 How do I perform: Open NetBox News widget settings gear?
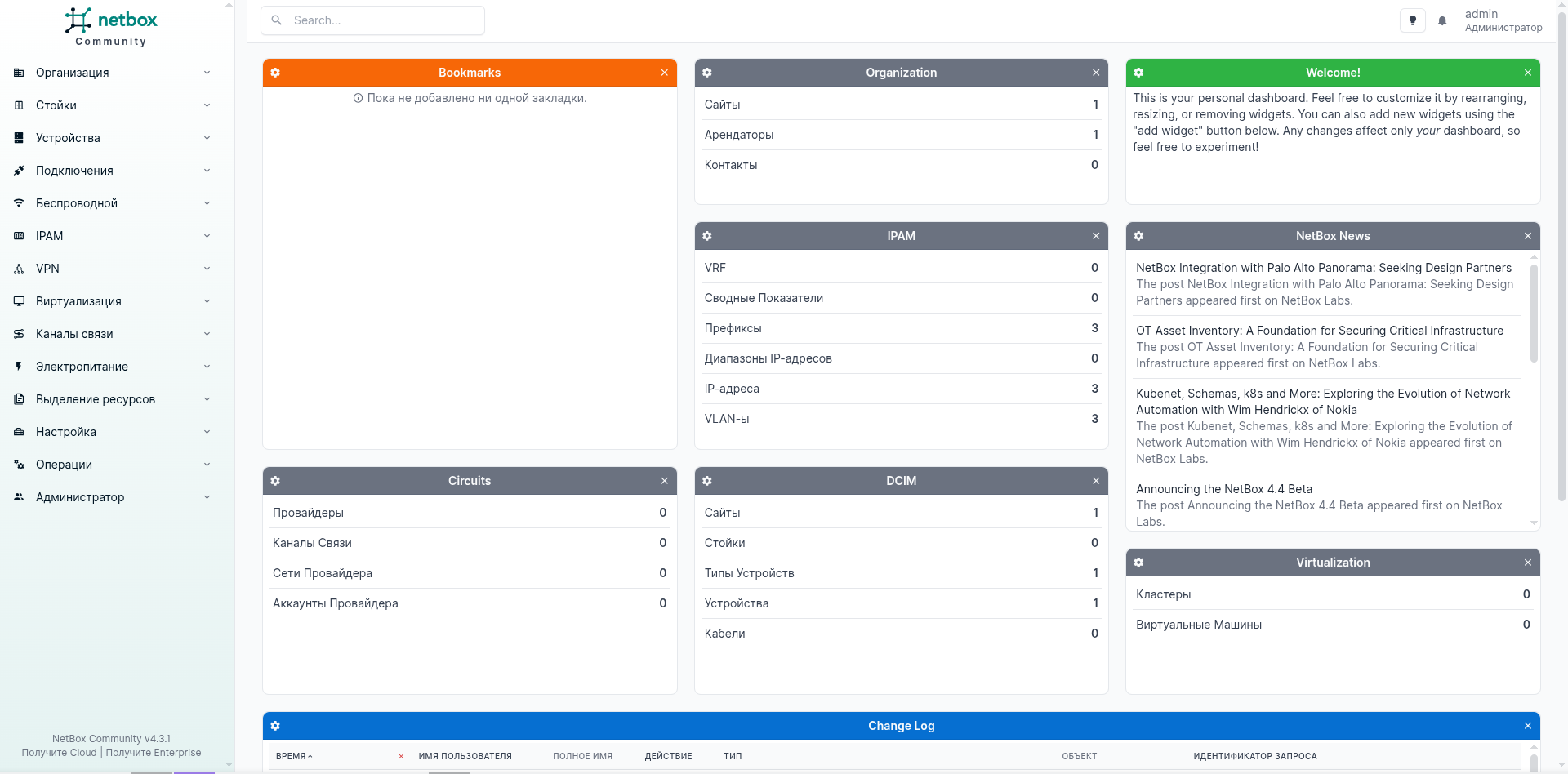click(1138, 236)
